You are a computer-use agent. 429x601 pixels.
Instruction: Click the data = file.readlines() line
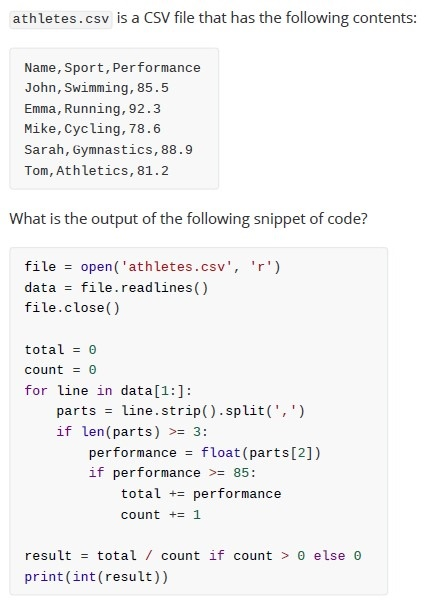[116, 287]
